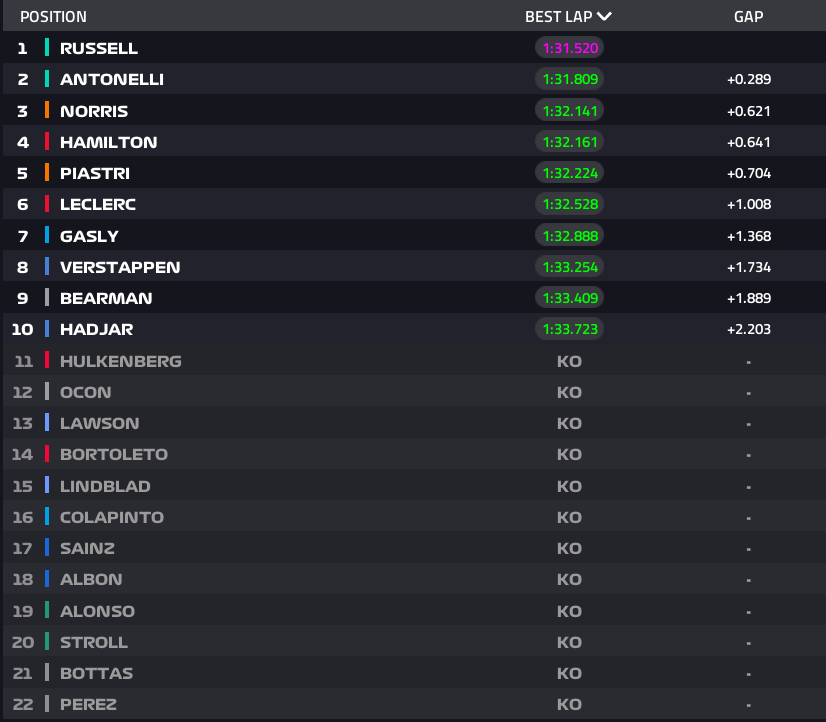Open Leclerc's driver entry
Viewport: 826px width, 722px height.
point(97,204)
